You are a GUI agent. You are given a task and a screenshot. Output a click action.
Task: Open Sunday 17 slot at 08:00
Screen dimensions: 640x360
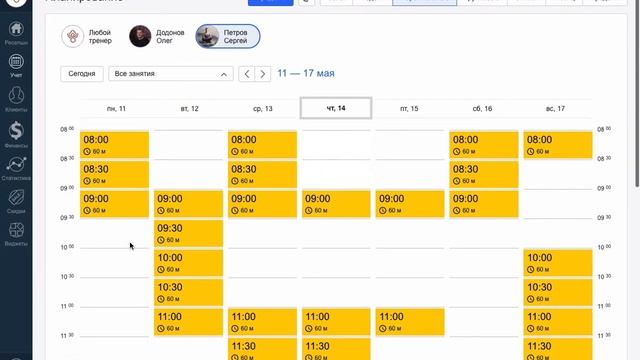pyautogui.click(x=558, y=144)
